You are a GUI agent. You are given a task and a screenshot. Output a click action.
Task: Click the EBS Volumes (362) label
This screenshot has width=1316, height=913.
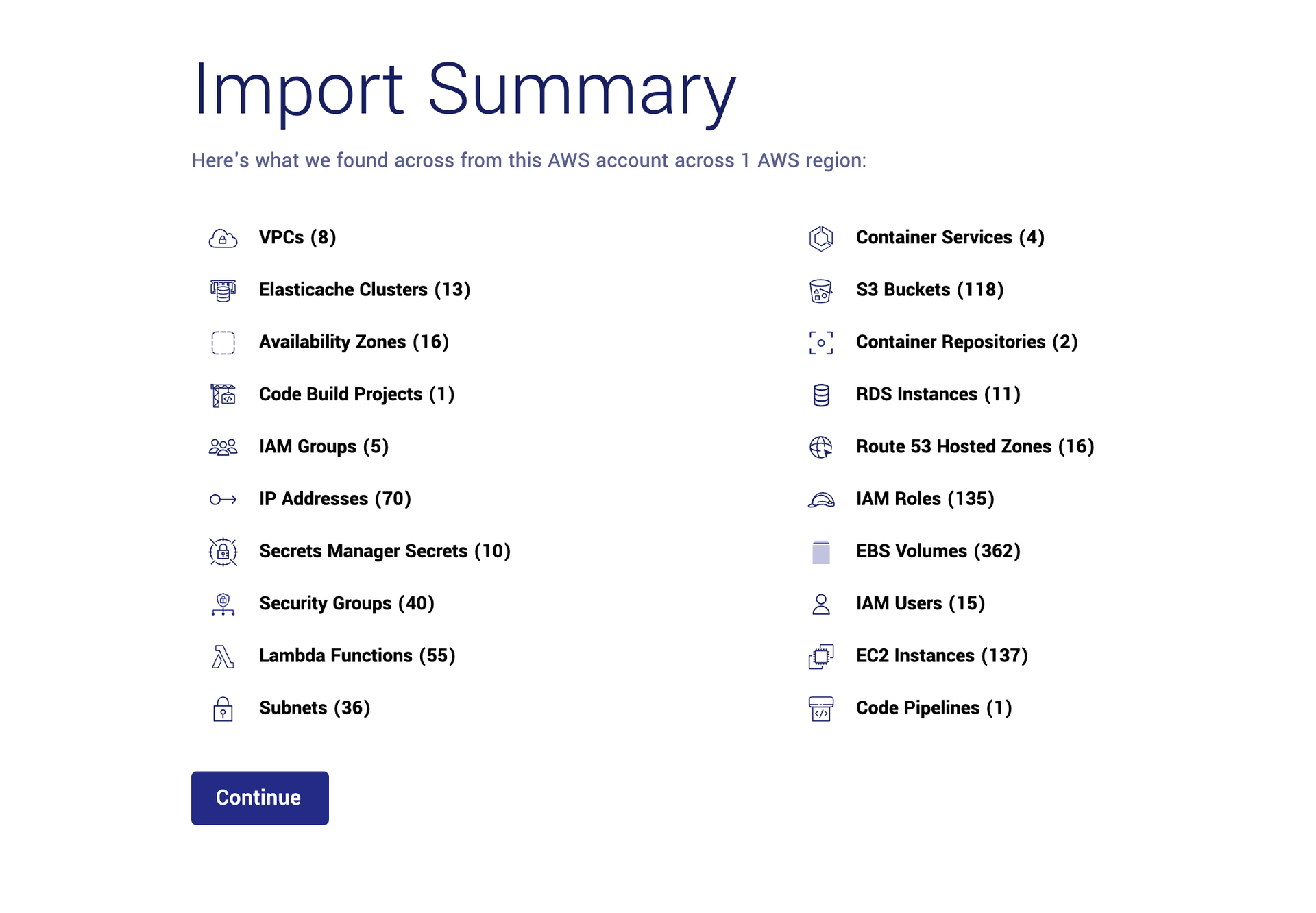click(938, 551)
